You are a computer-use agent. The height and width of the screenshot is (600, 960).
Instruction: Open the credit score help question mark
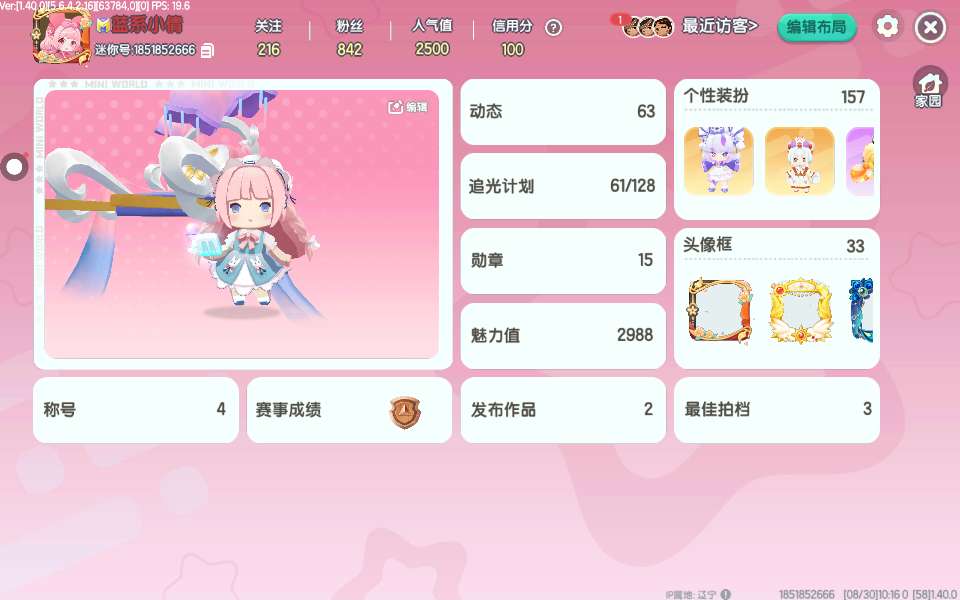[553, 28]
